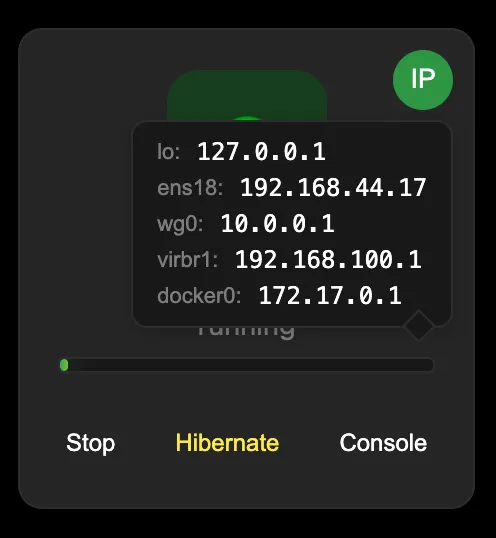This screenshot has height=538, width=496.
Task: Select the virbr1 interface label
Action: click(x=188, y=260)
